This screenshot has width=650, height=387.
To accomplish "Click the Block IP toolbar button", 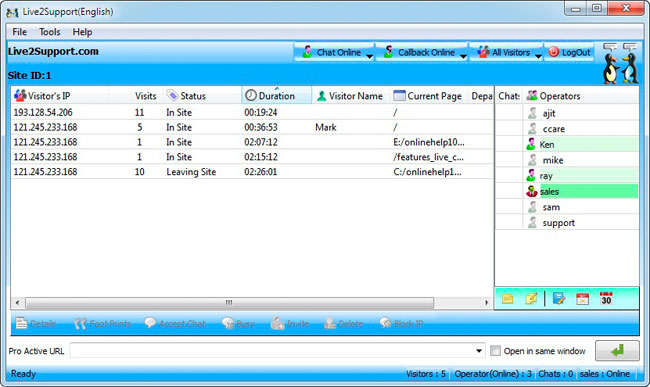I will (401, 324).
